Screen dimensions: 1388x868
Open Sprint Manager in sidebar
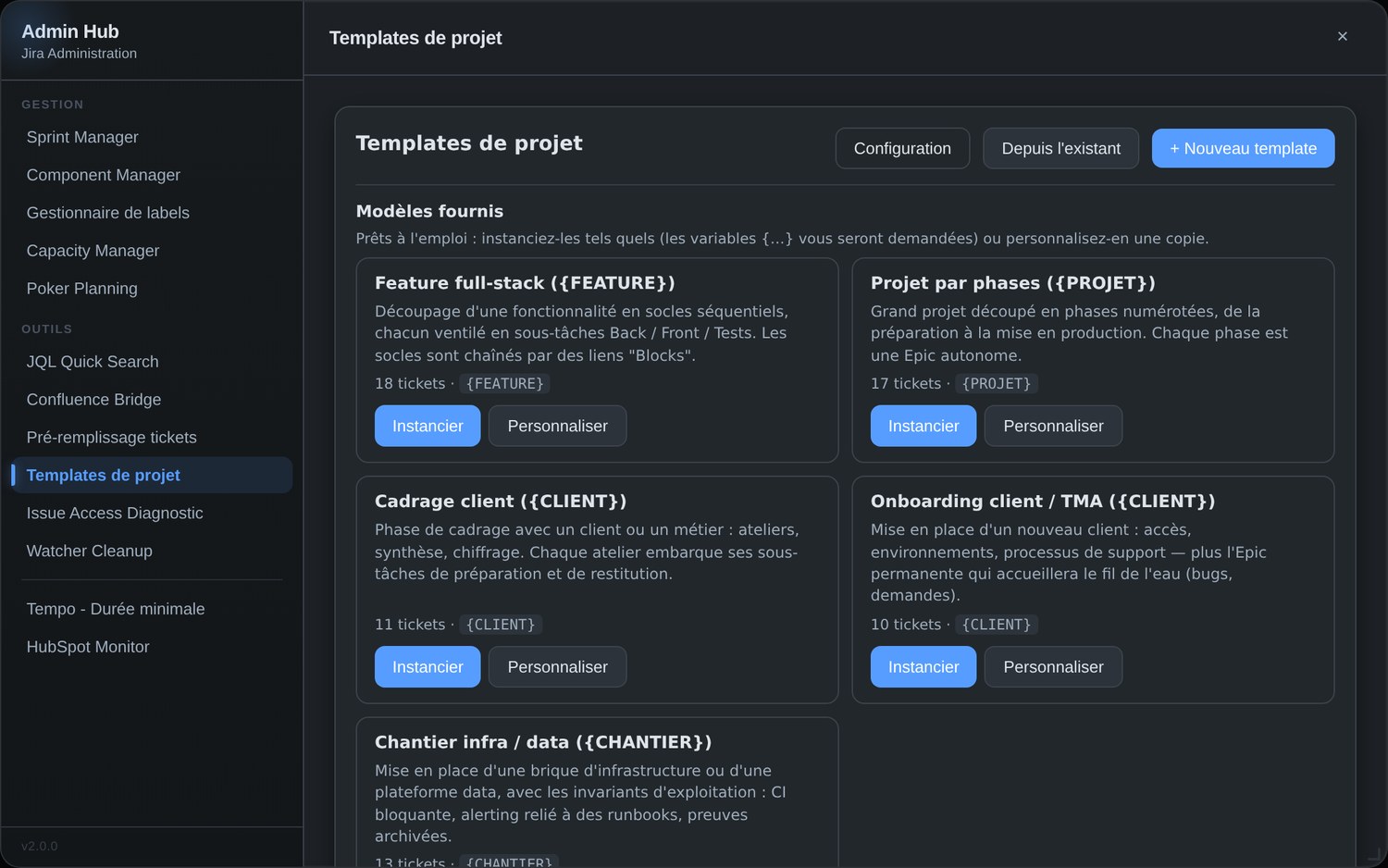coord(152,137)
